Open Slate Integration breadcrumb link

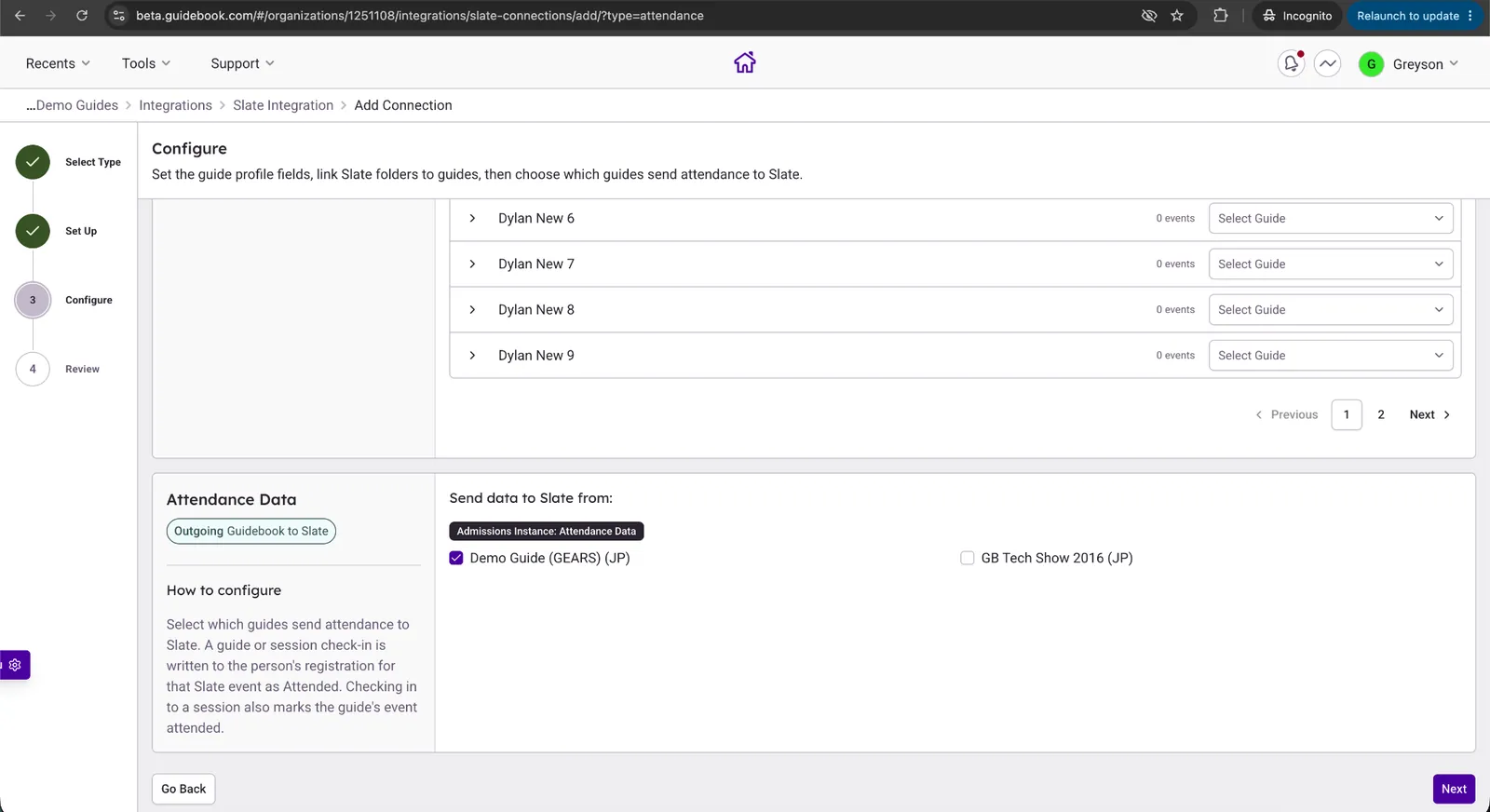(283, 105)
